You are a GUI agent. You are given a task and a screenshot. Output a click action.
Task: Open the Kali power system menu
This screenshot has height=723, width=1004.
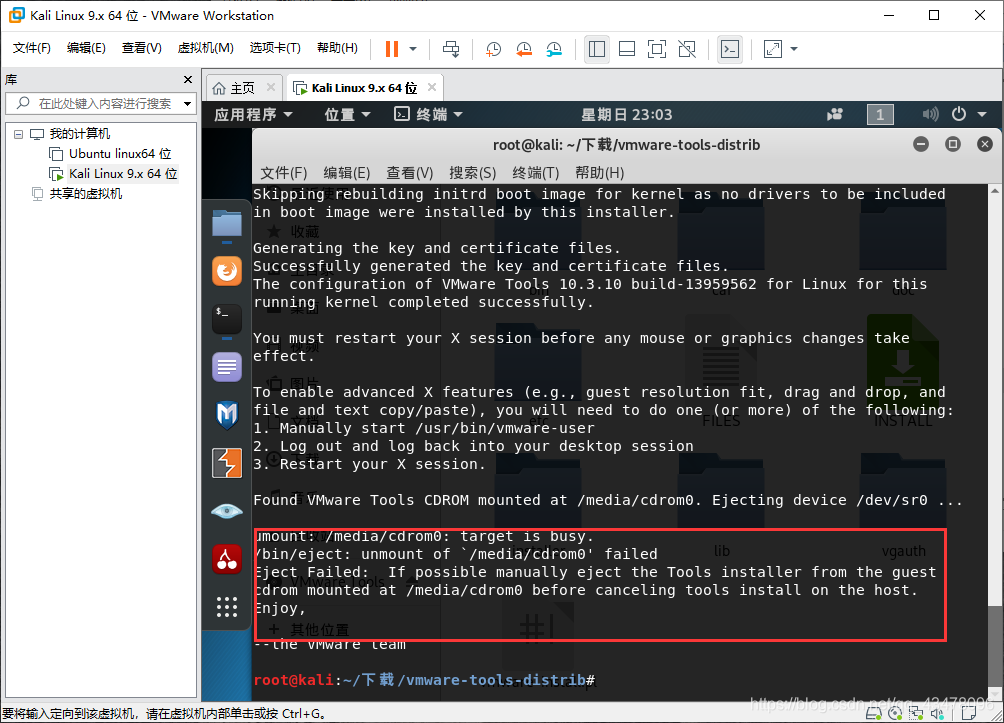[959, 114]
